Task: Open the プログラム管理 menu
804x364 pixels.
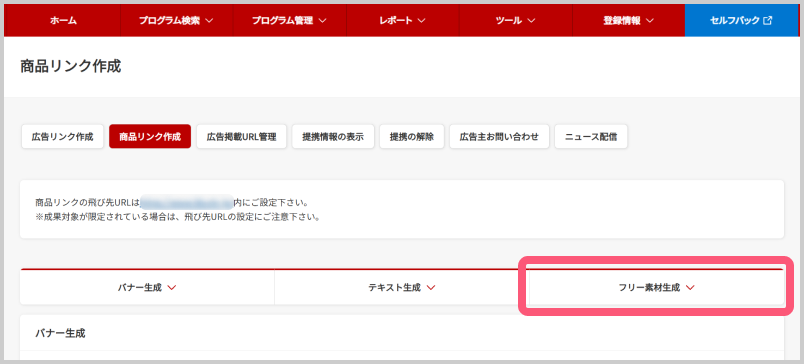Action: [x=290, y=21]
